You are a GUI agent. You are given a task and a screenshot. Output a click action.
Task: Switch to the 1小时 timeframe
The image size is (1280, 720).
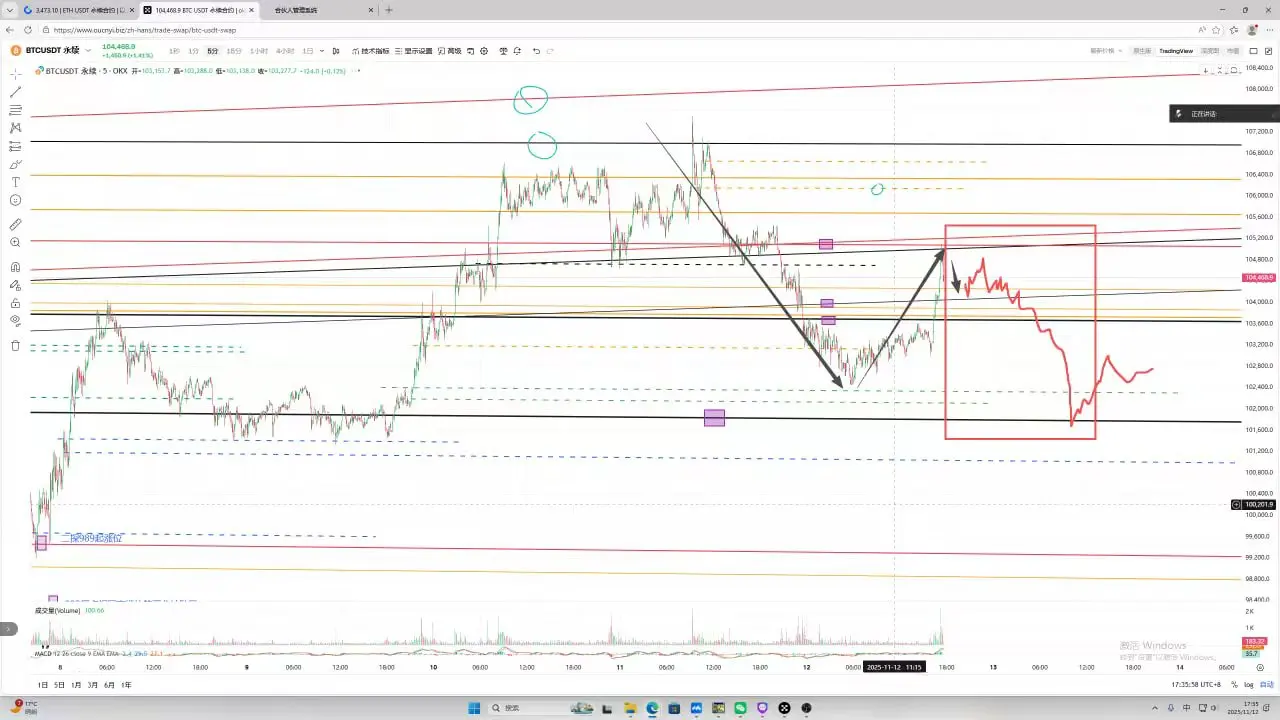[259, 51]
